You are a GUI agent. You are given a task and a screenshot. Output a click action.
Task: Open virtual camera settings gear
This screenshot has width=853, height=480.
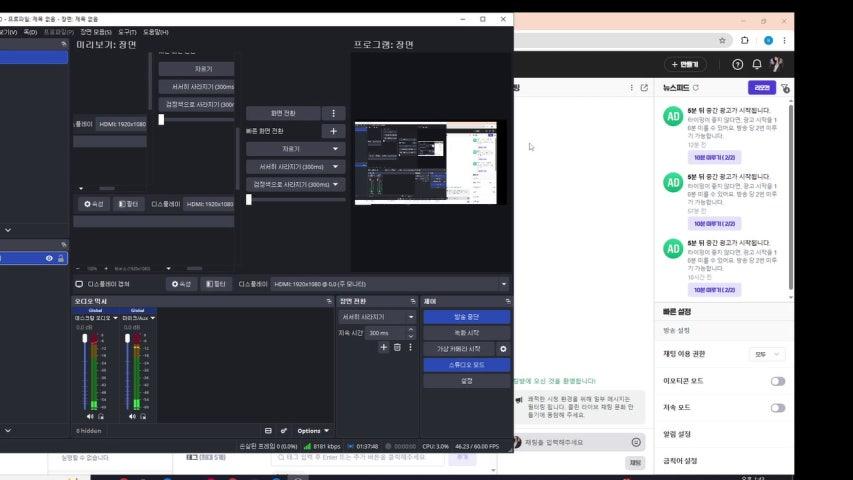[x=503, y=349]
